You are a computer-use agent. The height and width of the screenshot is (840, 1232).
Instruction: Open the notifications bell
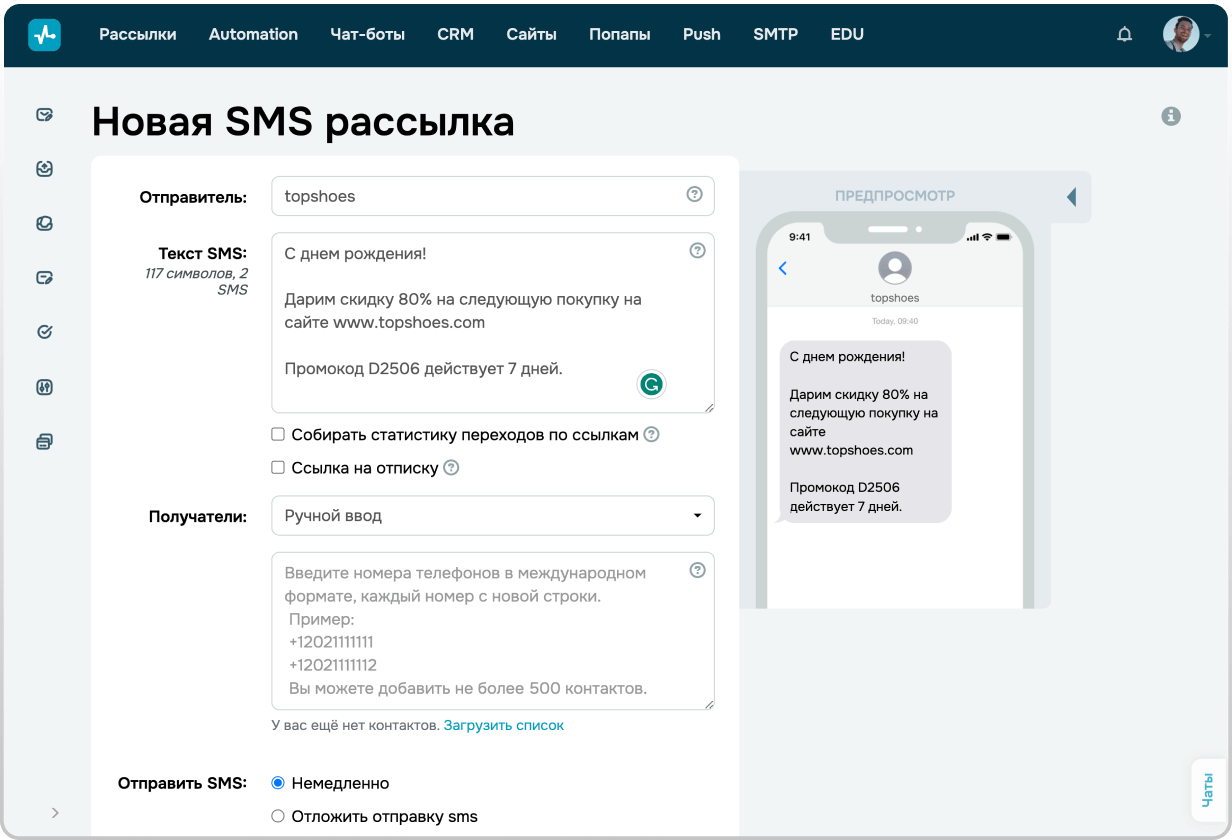coord(1125,34)
